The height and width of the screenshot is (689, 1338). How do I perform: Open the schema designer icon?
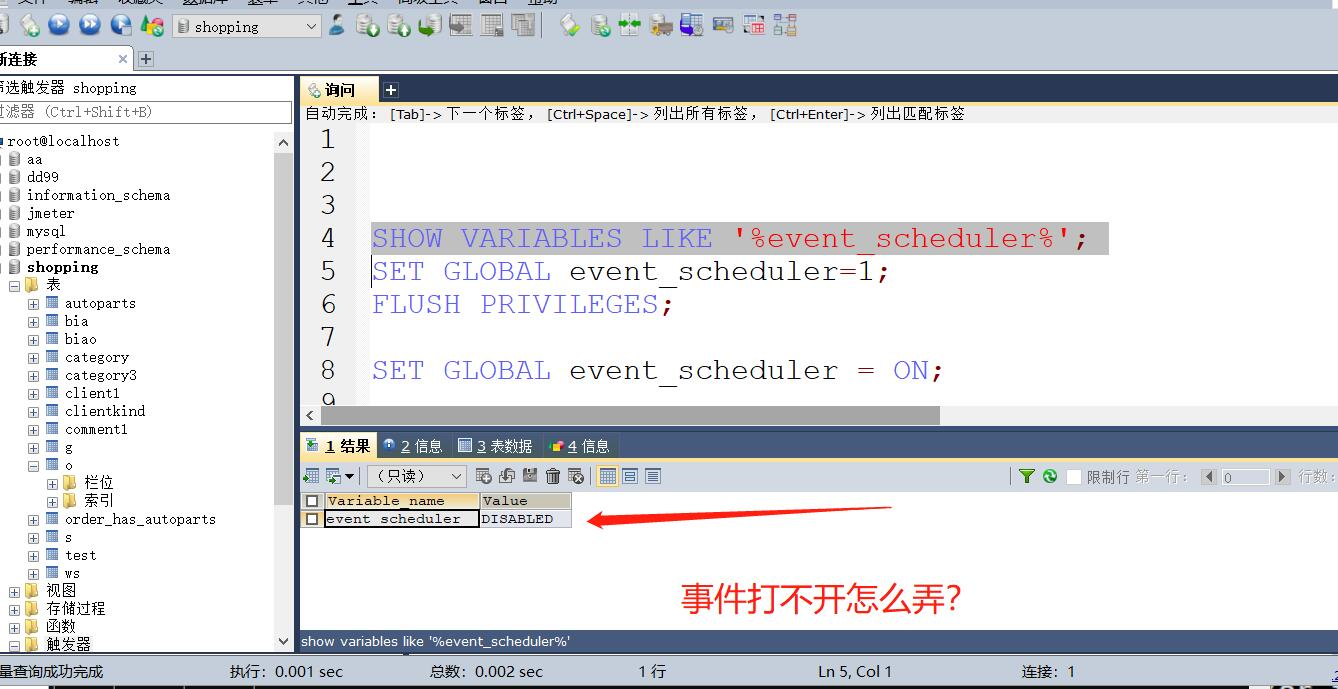pyautogui.click(x=785, y=26)
